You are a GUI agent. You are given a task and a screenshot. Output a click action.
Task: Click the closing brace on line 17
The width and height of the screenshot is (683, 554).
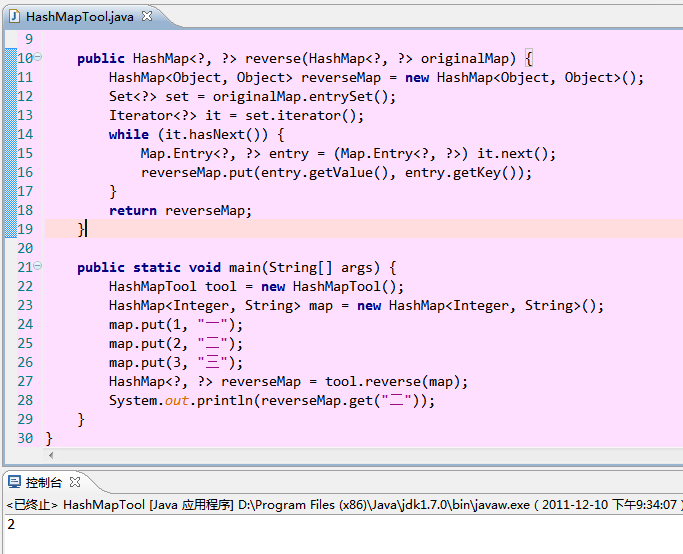[x=113, y=192]
